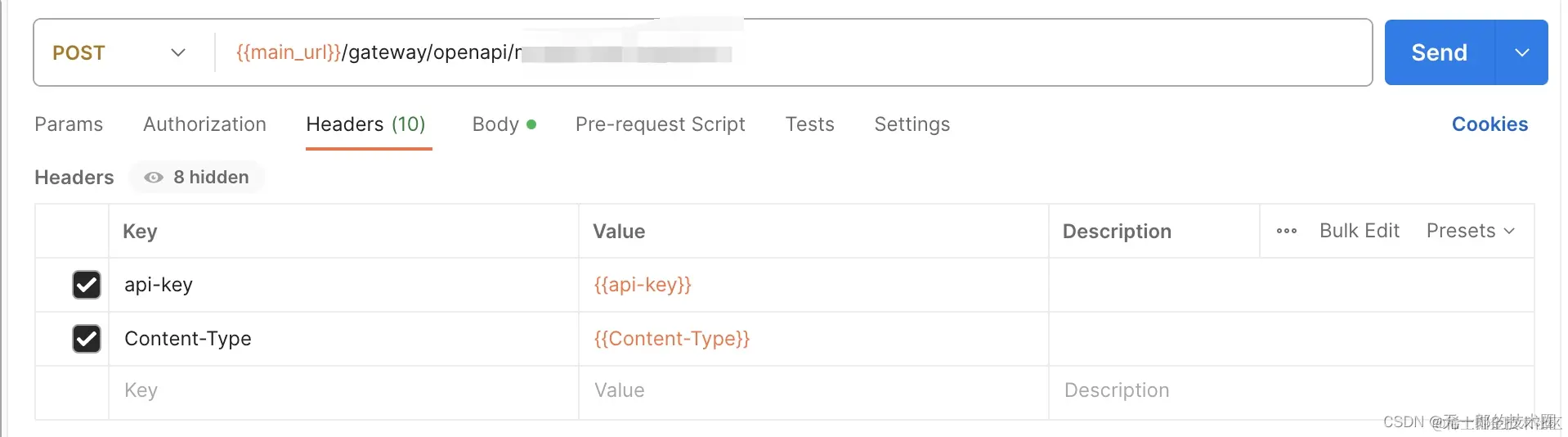Click the eye icon for hidden headers

click(x=154, y=178)
